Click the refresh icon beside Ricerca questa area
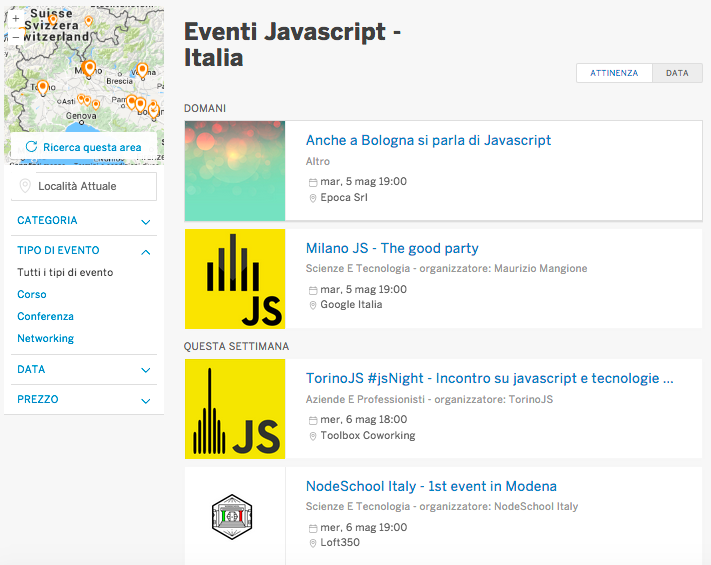 pyautogui.click(x=31, y=147)
